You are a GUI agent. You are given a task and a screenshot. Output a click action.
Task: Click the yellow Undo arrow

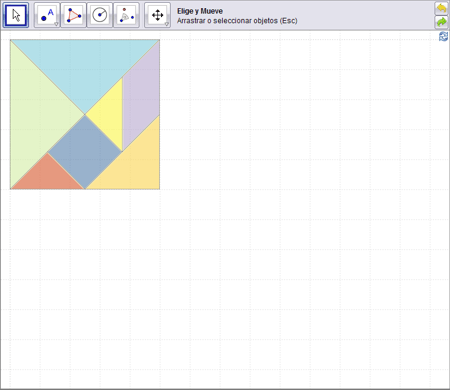[x=442, y=8]
